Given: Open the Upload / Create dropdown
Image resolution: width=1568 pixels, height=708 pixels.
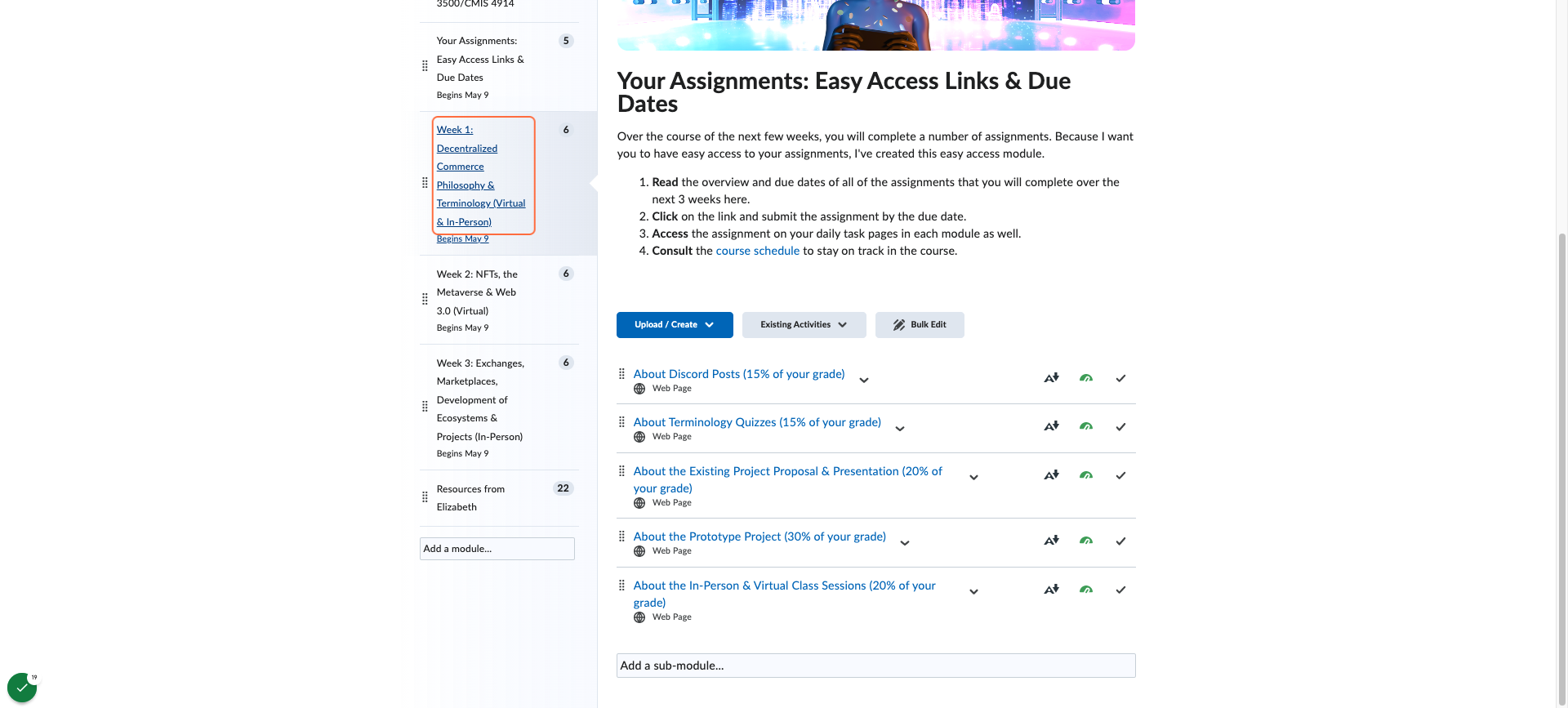Looking at the screenshot, I should 675,325.
